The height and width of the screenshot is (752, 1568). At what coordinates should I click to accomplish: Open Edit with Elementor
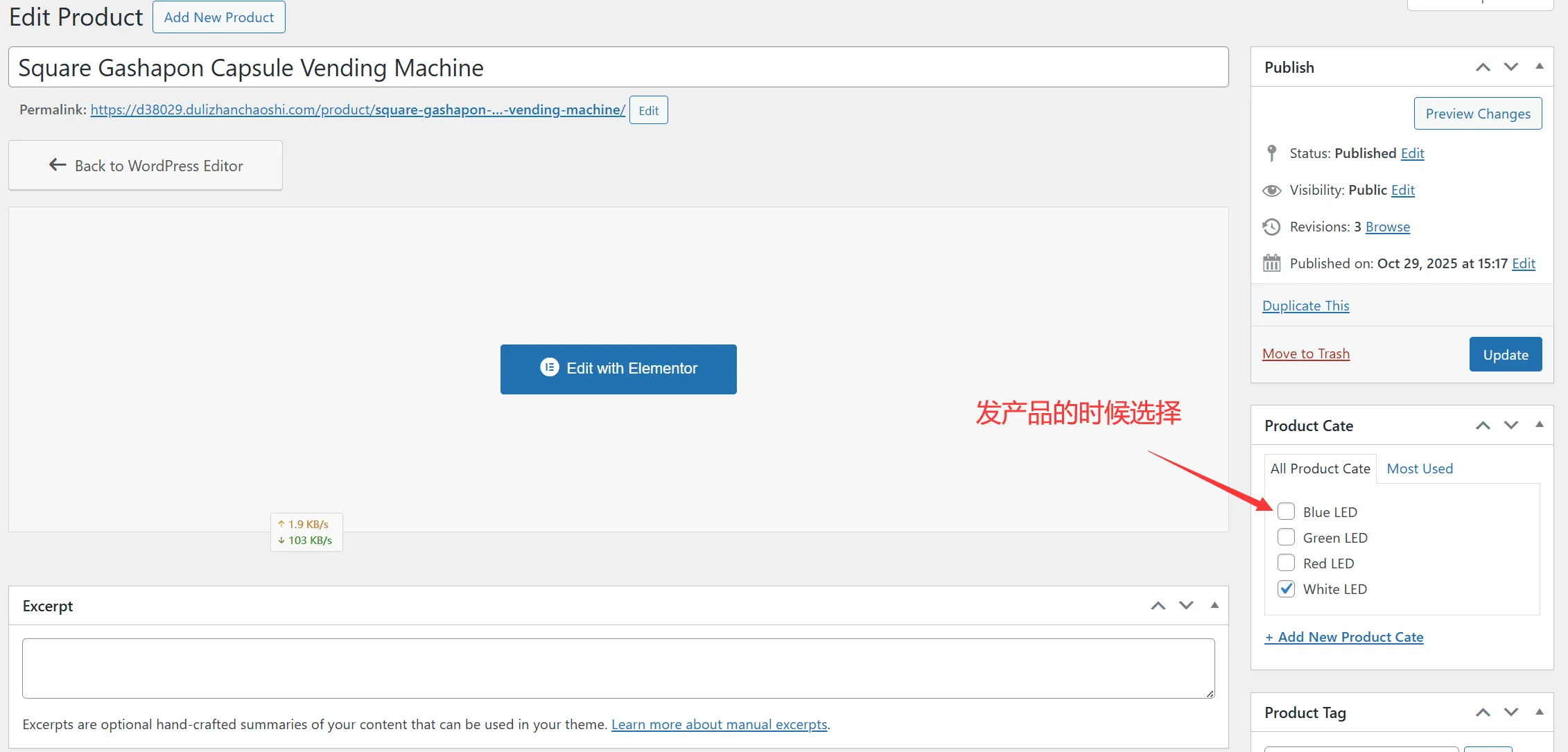(618, 369)
